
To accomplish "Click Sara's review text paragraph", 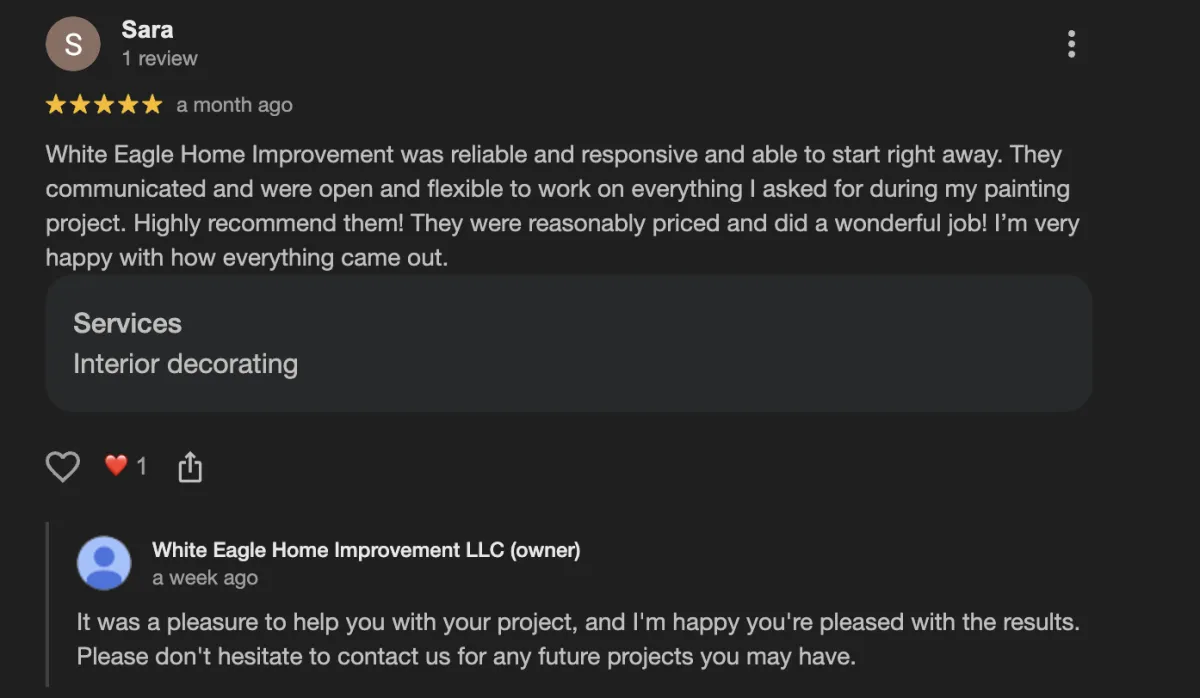I will pos(560,206).
